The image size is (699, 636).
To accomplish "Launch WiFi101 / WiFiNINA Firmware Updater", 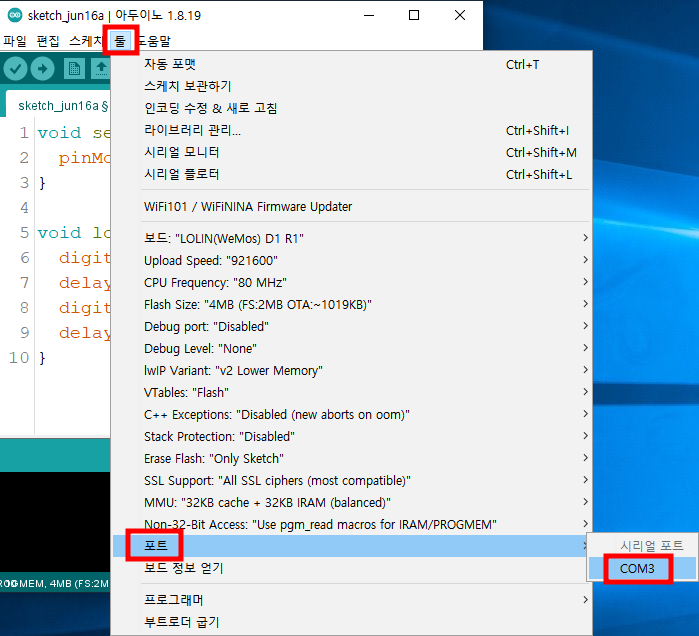I will point(351,207).
